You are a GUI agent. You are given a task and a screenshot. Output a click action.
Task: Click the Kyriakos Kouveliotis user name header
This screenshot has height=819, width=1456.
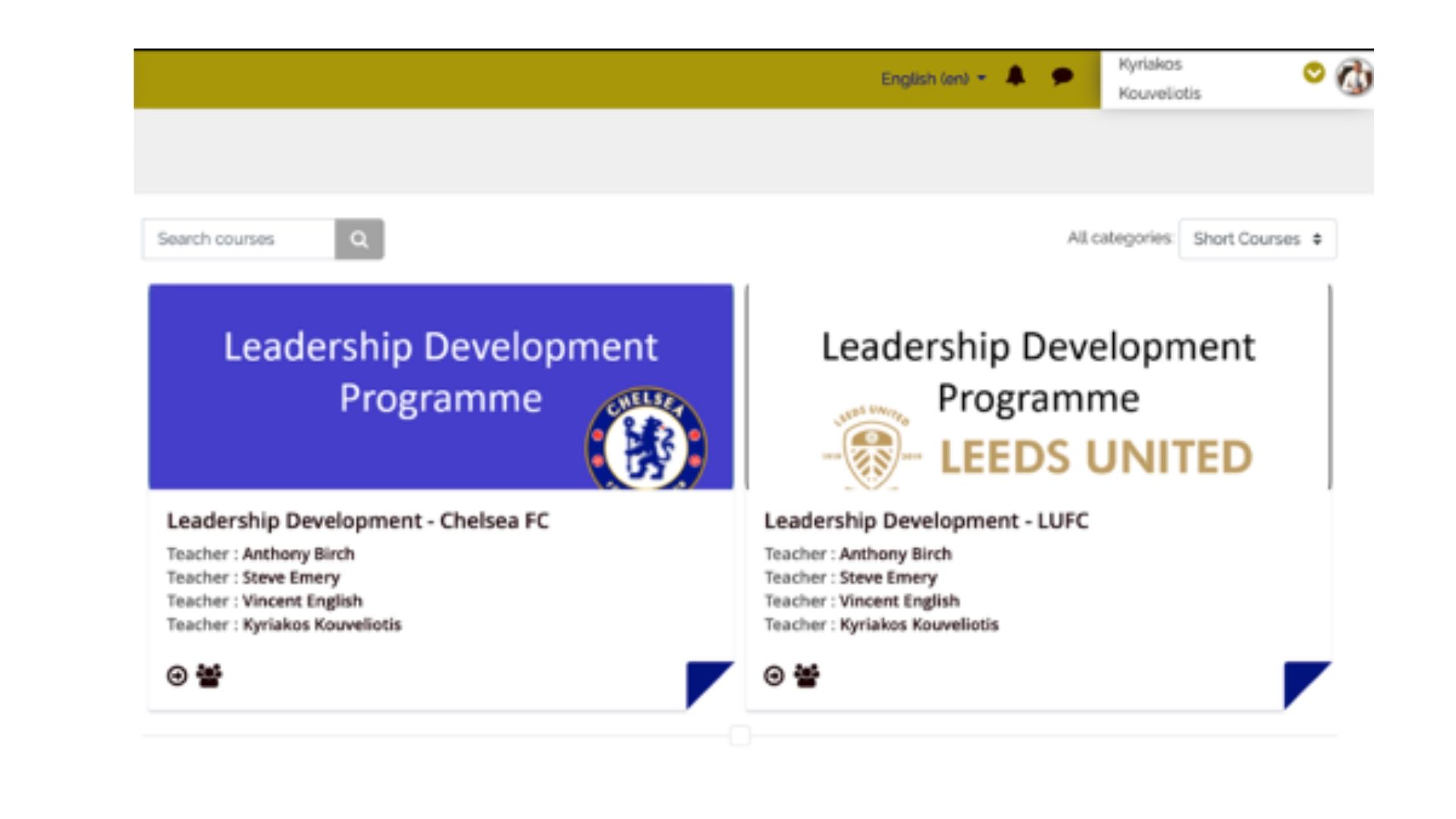(1159, 79)
